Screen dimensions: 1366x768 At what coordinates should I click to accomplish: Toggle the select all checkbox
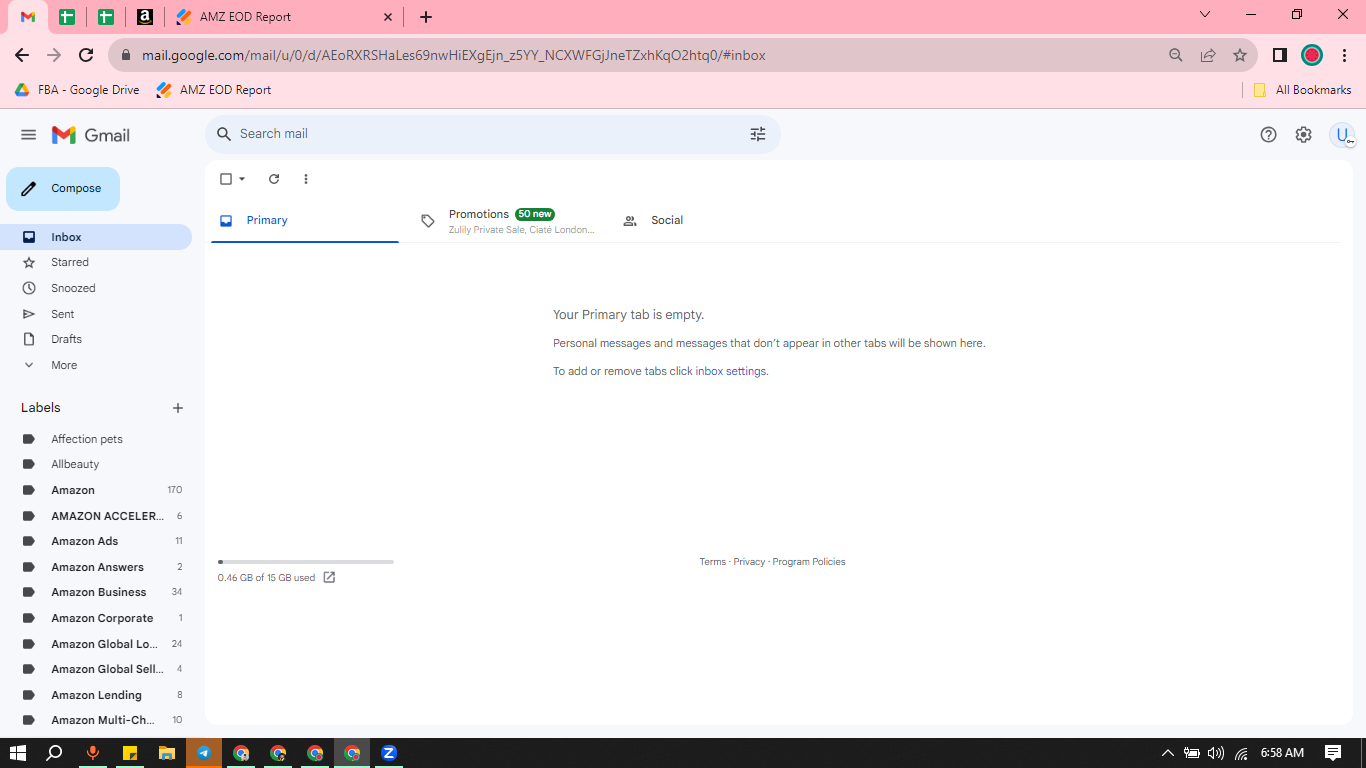click(x=226, y=179)
